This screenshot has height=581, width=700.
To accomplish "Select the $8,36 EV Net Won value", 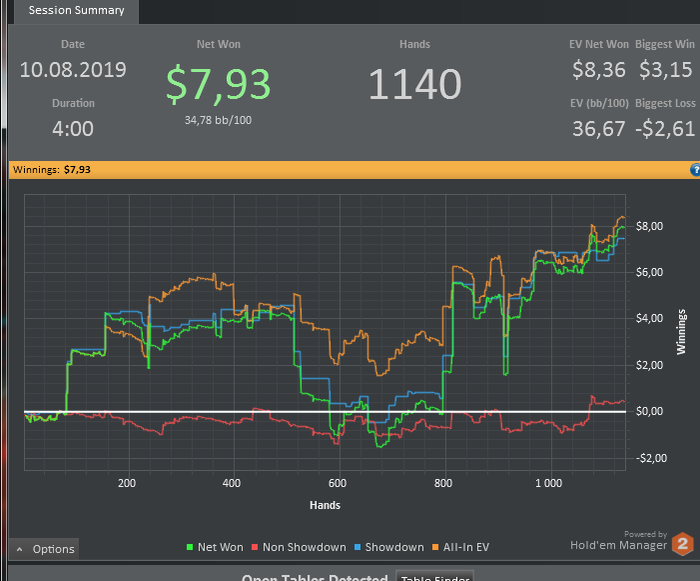I will [x=599, y=70].
